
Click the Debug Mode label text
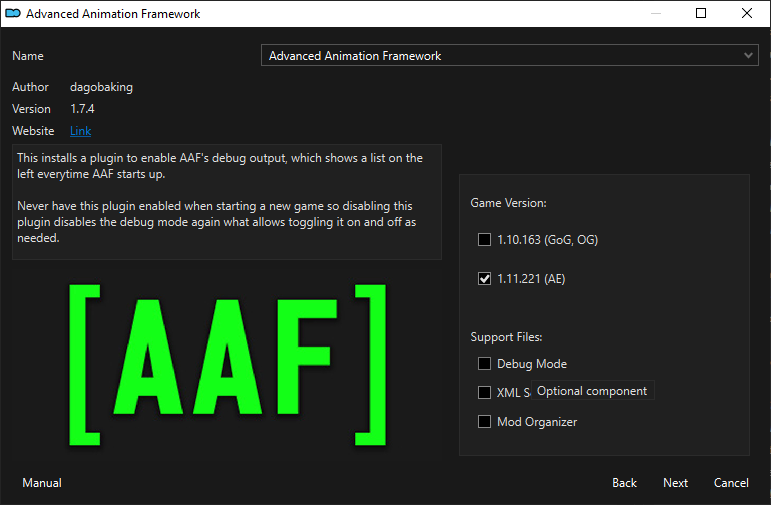532,364
